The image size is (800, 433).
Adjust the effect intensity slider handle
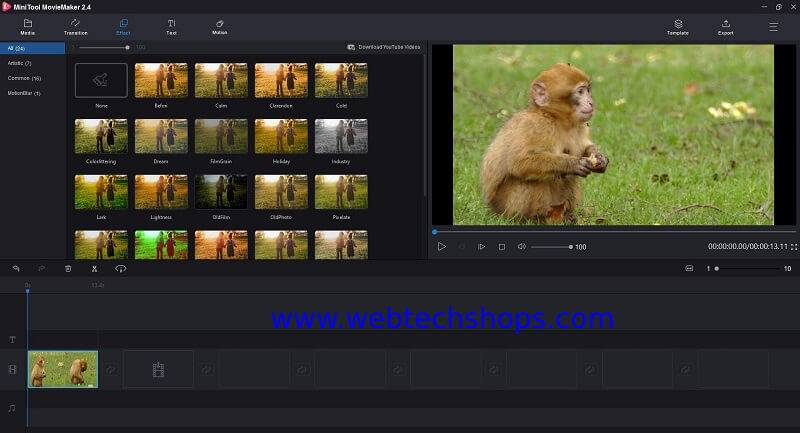[127, 47]
